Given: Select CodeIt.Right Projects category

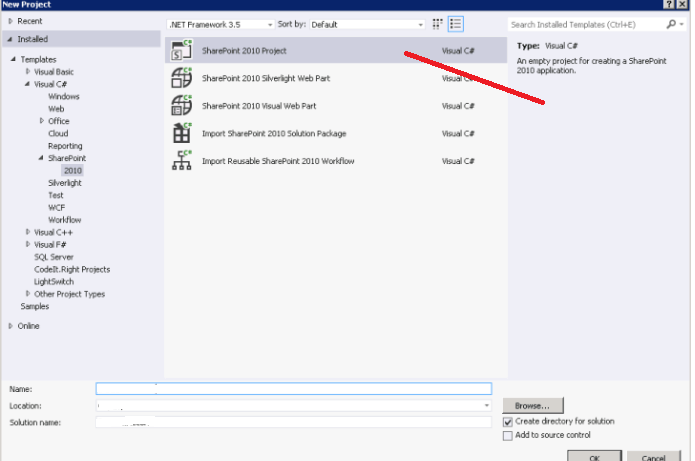Looking at the screenshot, I should click(72, 270).
